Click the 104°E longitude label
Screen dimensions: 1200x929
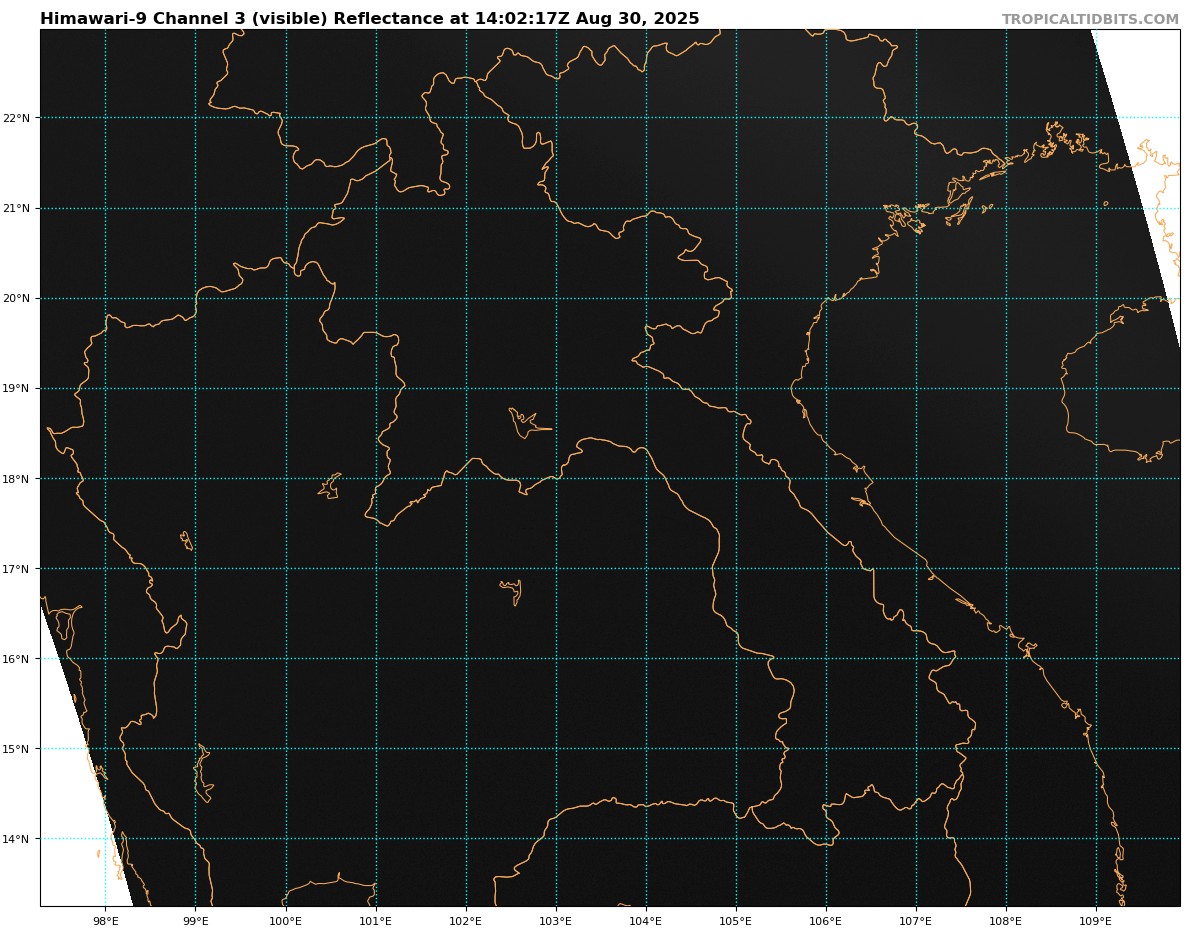[x=646, y=921]
